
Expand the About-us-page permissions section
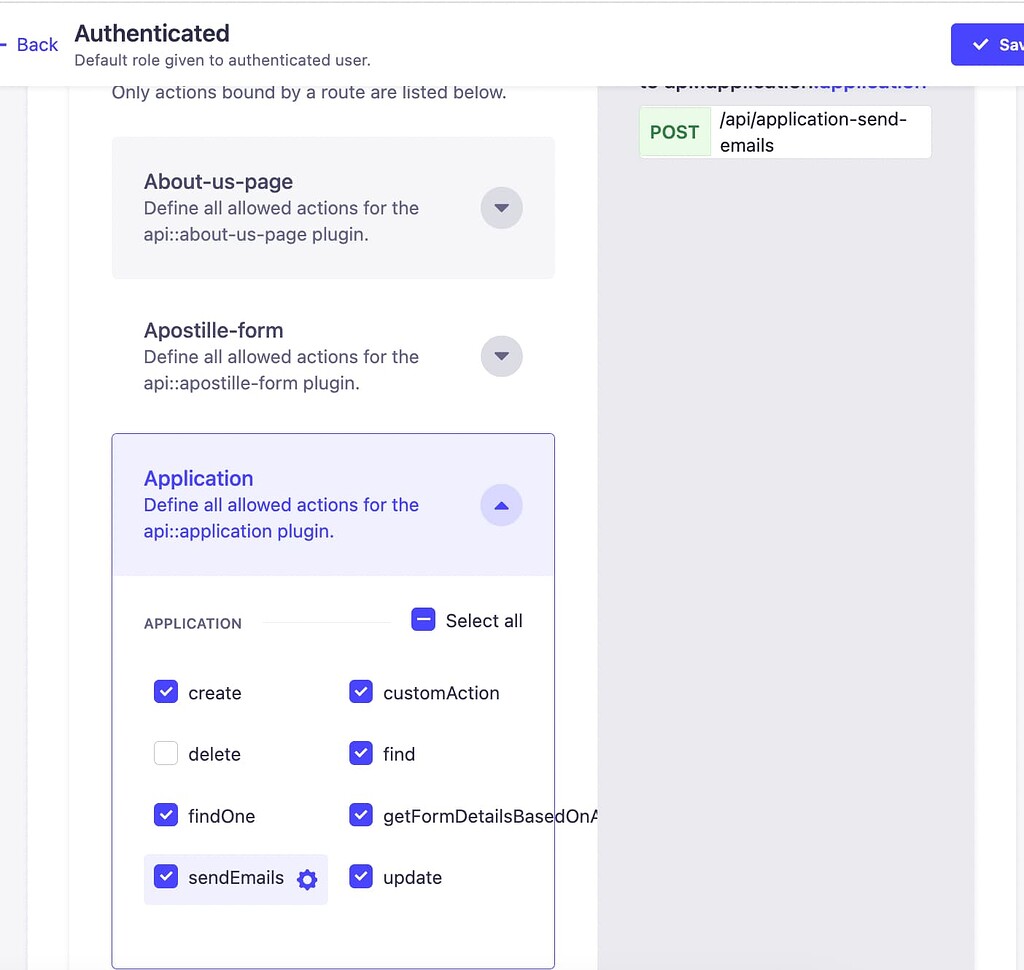[x=501, y=208]
